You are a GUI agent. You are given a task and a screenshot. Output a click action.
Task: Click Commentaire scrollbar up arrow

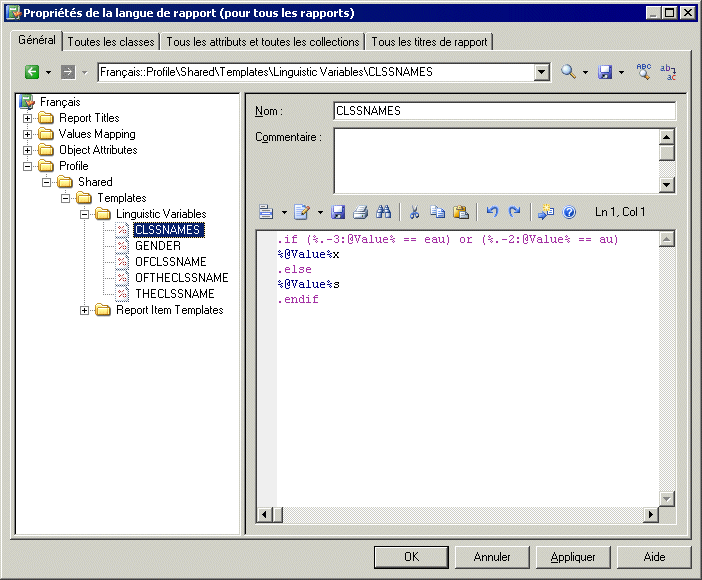(667, 137)
